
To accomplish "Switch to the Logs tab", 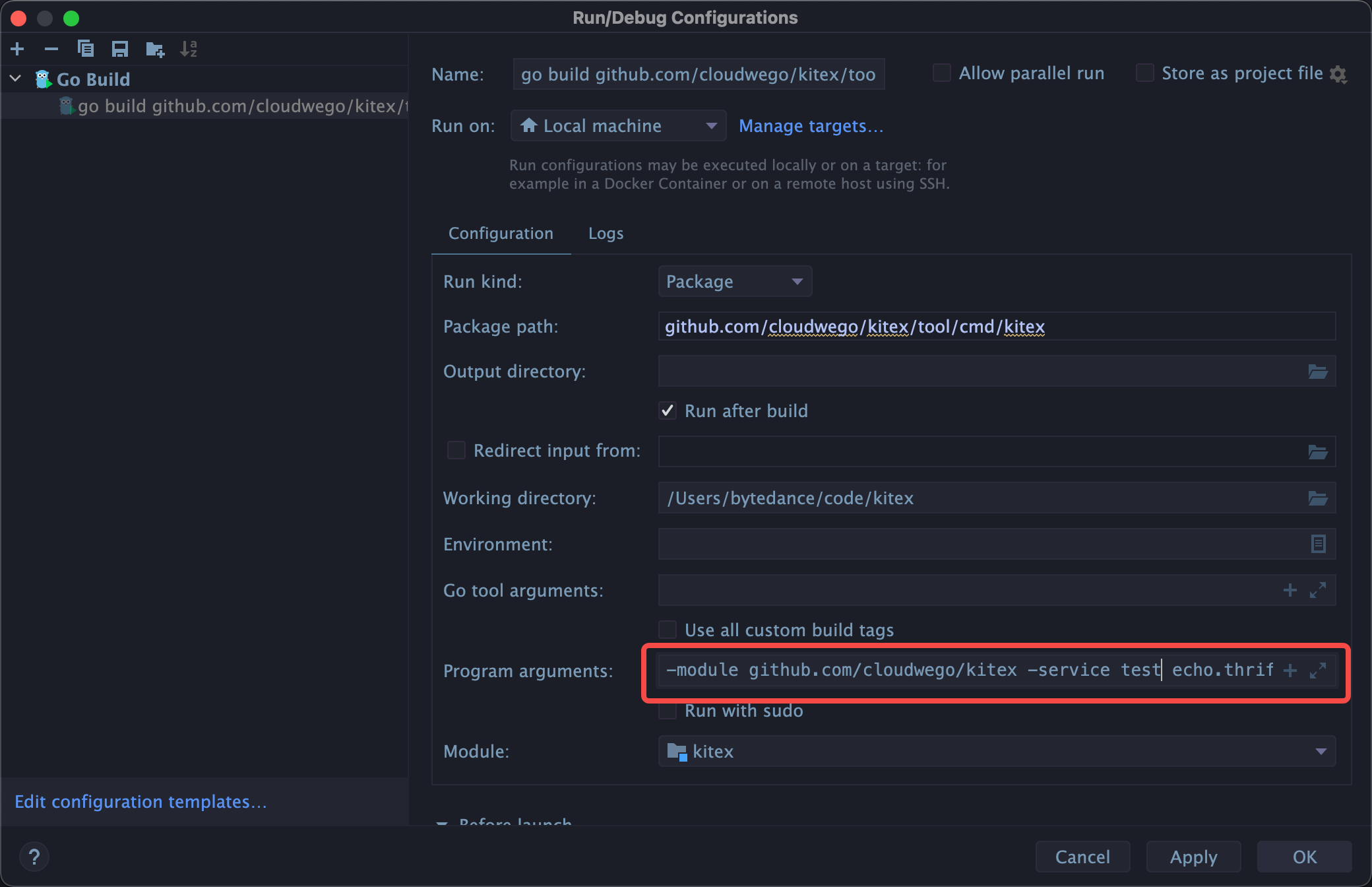I will 605,233.
